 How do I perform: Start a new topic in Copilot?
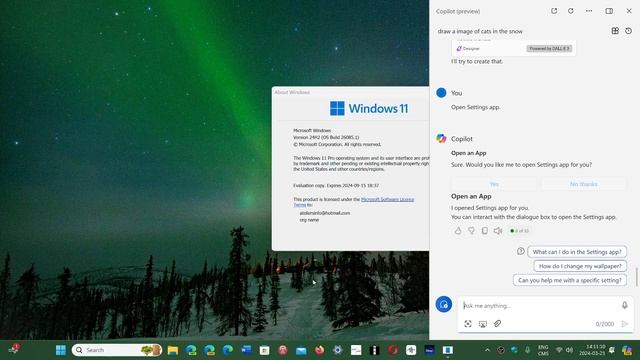444,304
